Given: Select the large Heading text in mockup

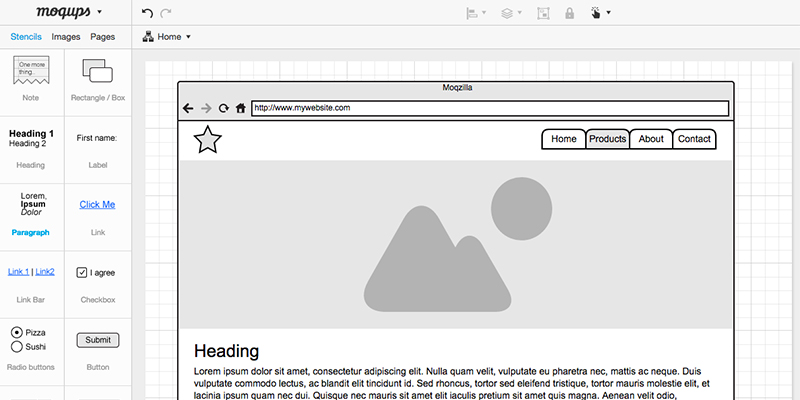Looking at the screenshot, I should coord(227,351).
